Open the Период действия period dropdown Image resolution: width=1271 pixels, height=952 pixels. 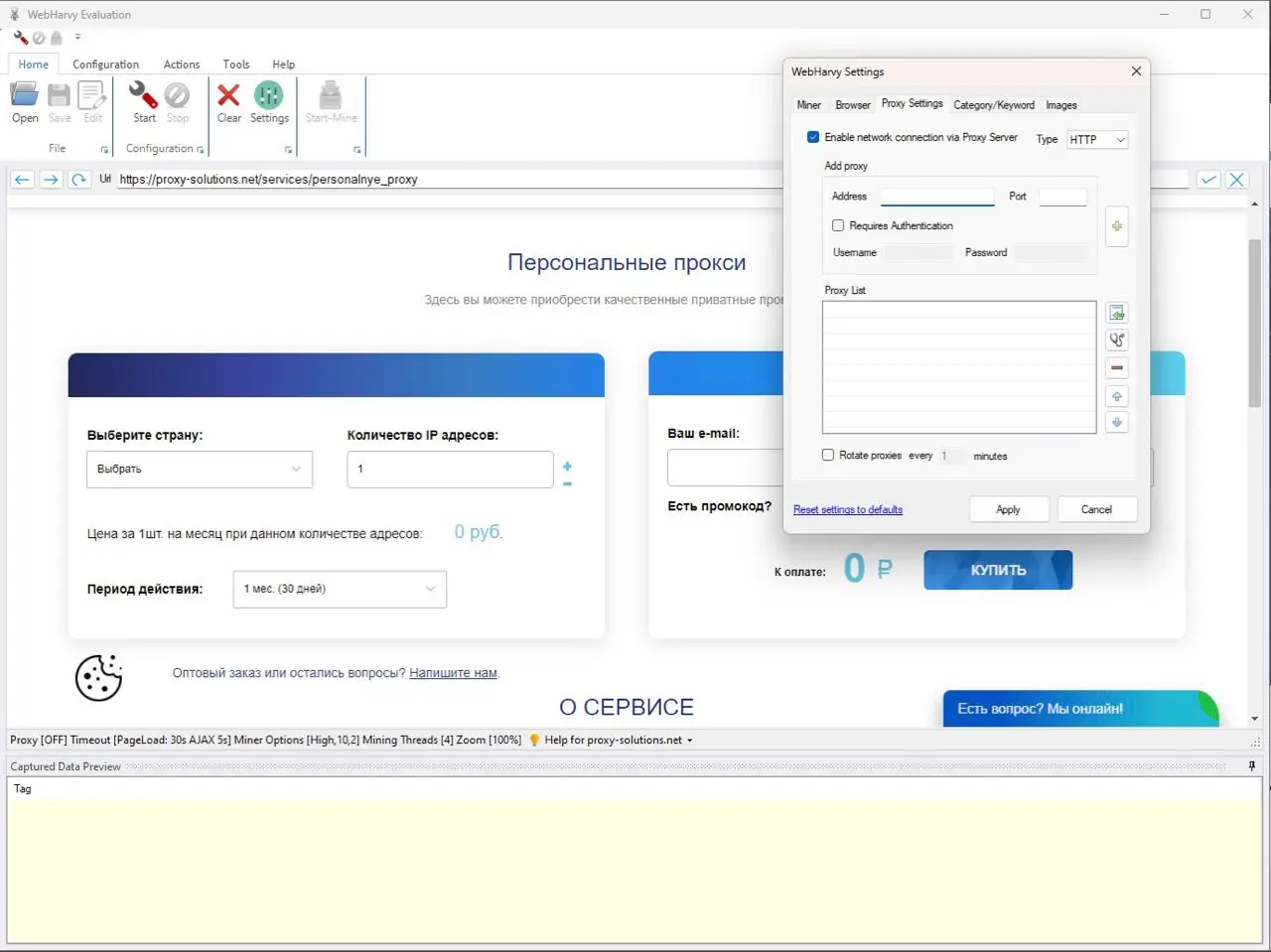(340, 589)
